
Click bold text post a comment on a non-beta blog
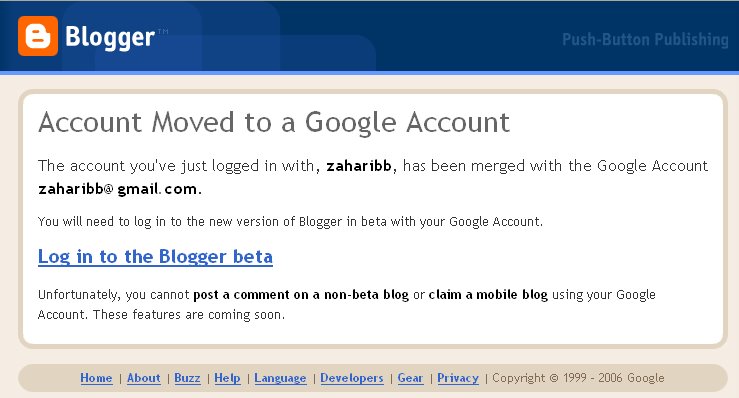click(x=301, y=295)
